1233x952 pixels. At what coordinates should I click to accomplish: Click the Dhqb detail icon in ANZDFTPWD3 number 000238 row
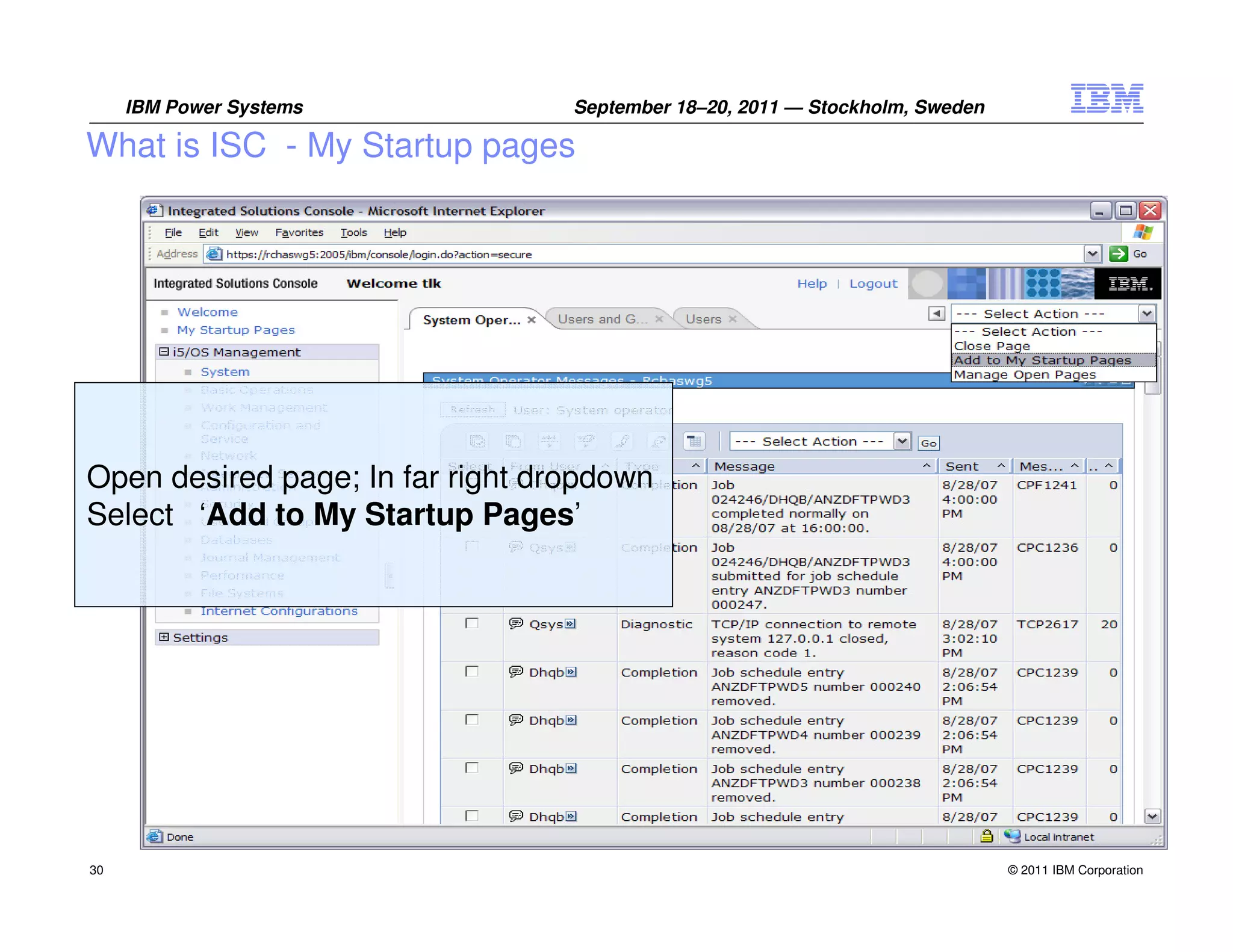click(x=571, y=768)
